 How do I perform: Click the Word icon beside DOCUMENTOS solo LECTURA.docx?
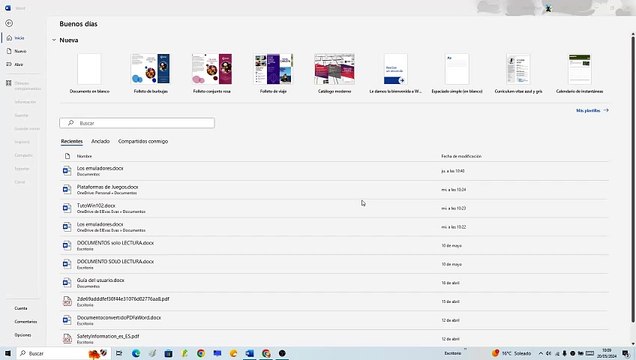(67, 245)
